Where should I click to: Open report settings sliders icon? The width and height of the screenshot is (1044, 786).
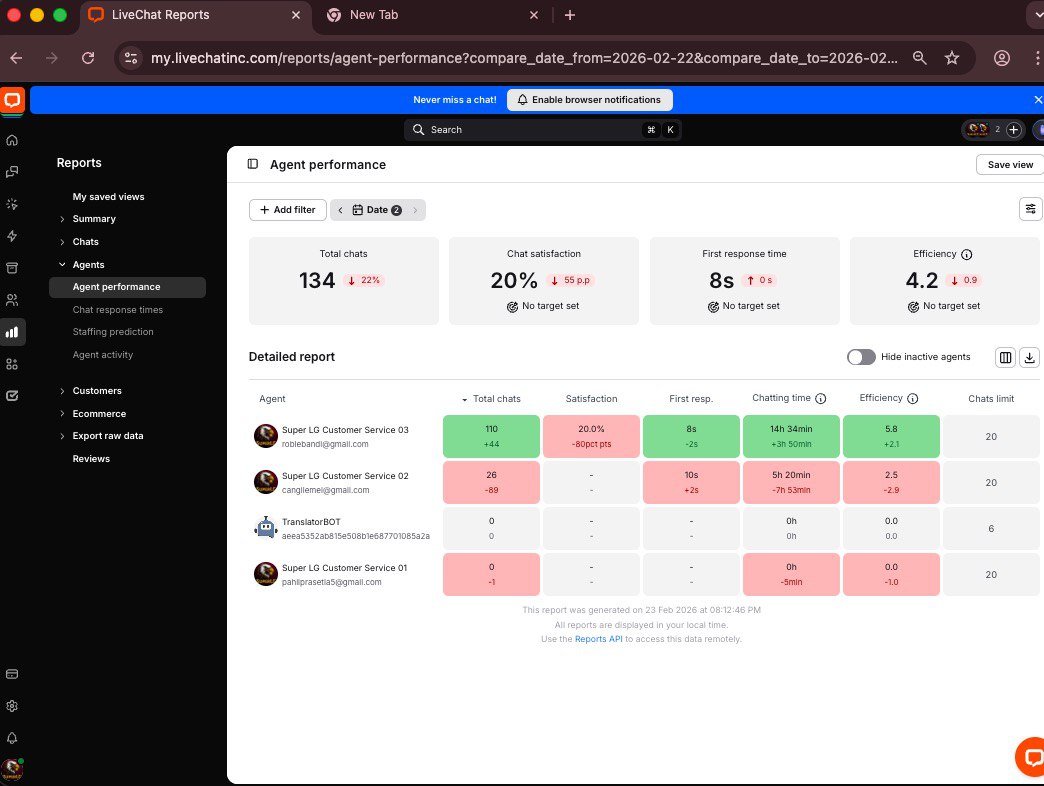point(1030,209)
